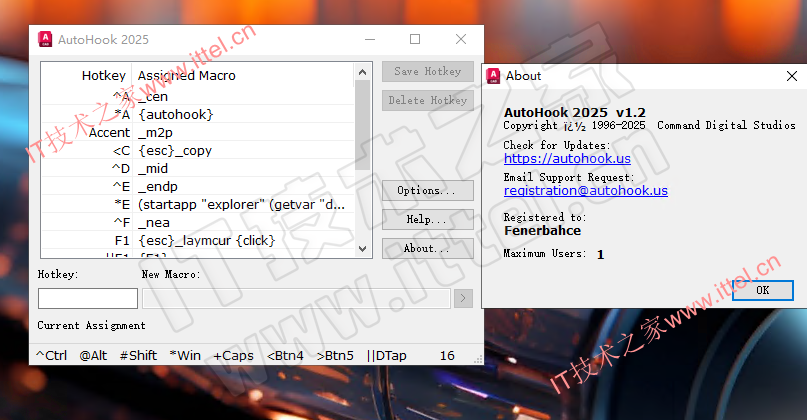Click the arrow button beside New Macro field
This screenshot has height=420, width=807.
pos(463,299)
